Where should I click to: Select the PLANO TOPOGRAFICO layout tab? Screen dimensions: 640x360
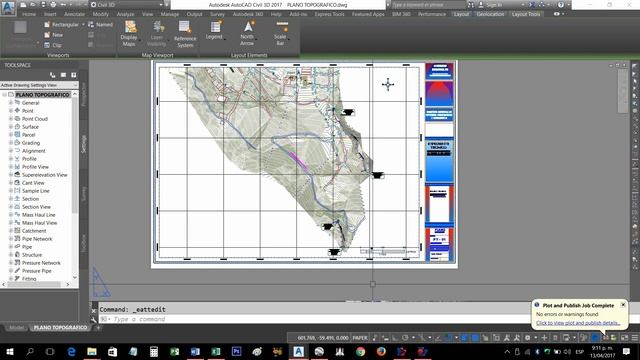point(60,328)
